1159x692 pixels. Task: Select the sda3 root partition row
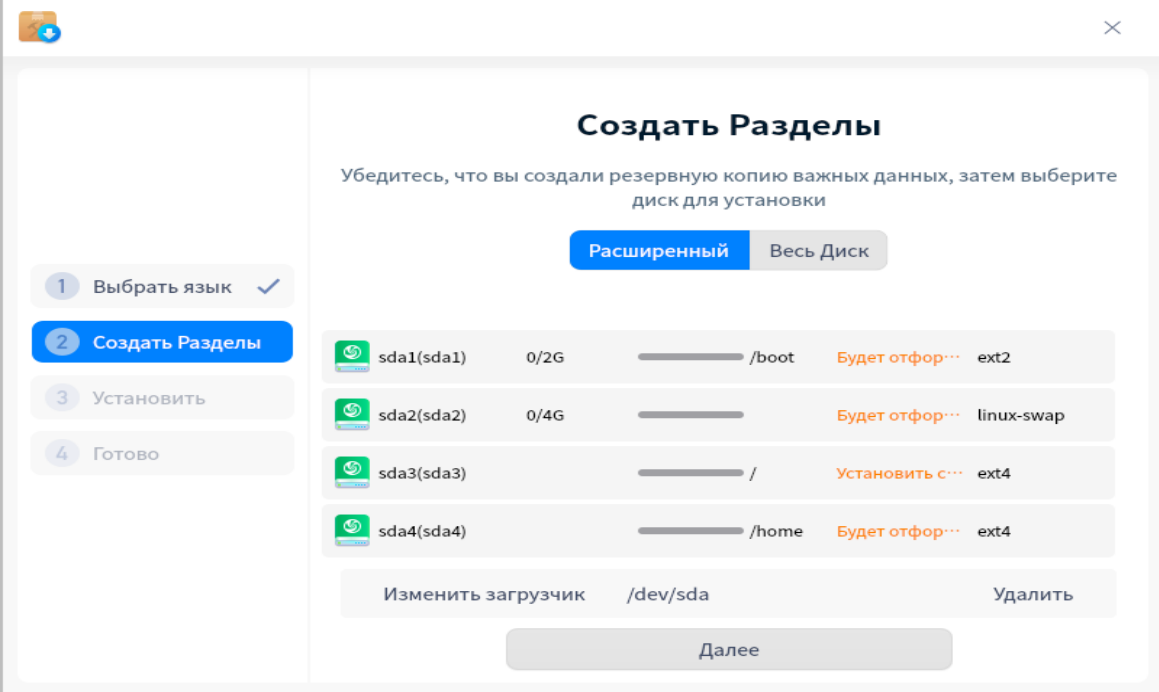(717, 473)
